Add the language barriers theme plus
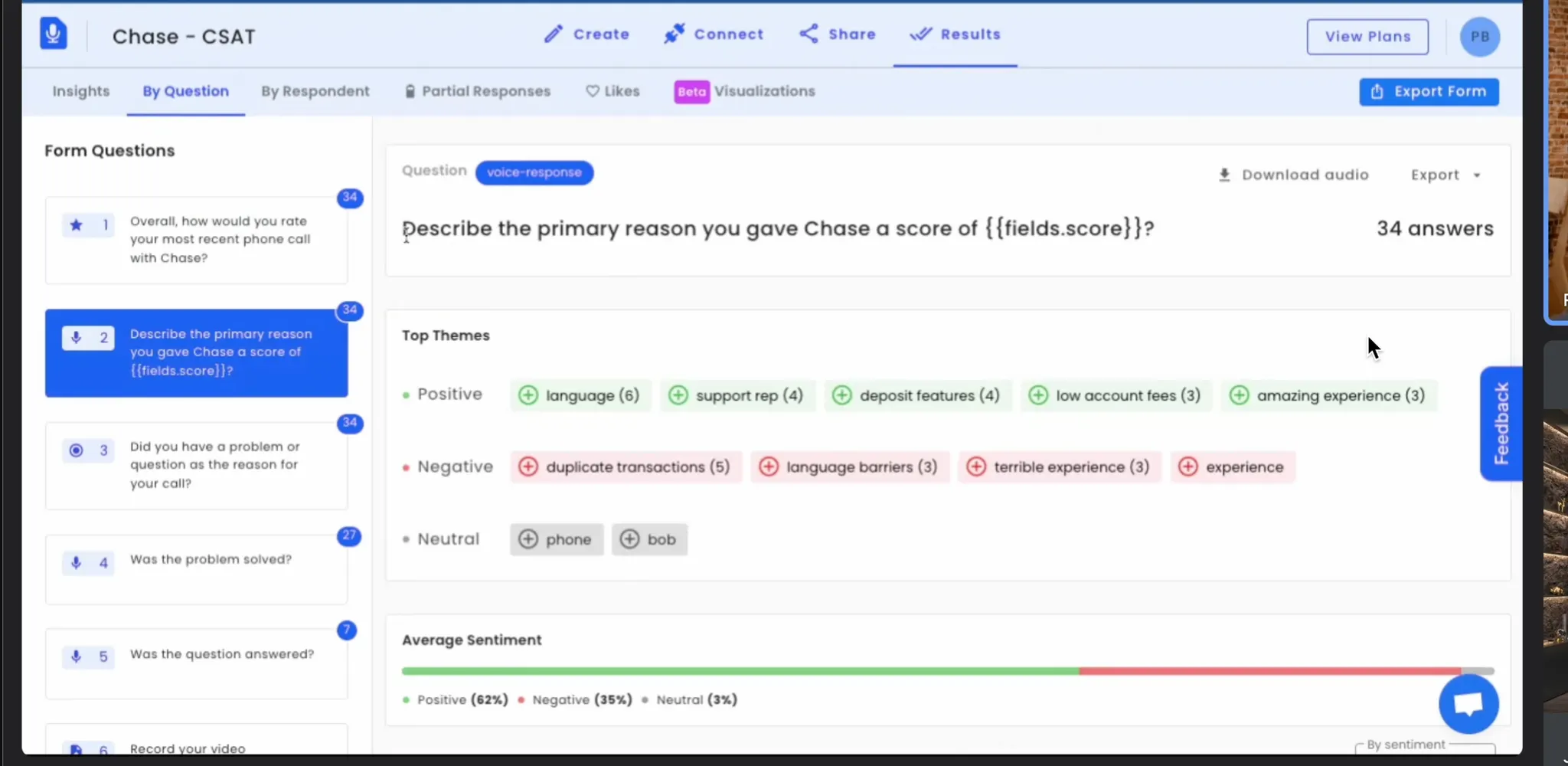The image size is (1568, 766). point(769,466)
